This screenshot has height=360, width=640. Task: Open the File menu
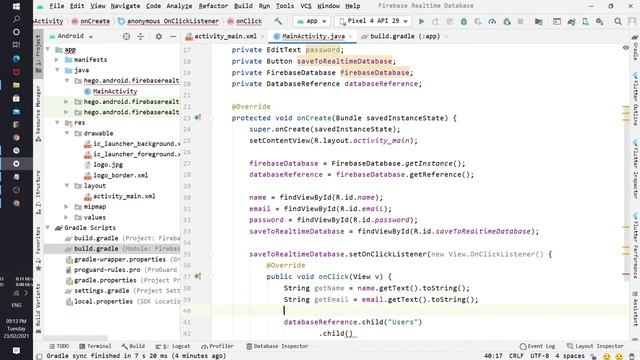pos(57,6)
